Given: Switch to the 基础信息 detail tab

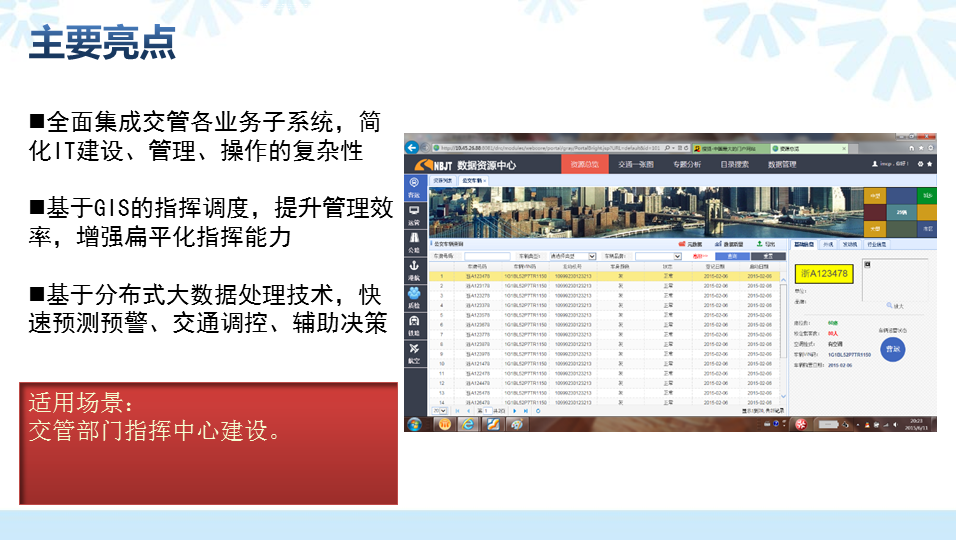Looking at the screenshot, I should tap(804, 244).
